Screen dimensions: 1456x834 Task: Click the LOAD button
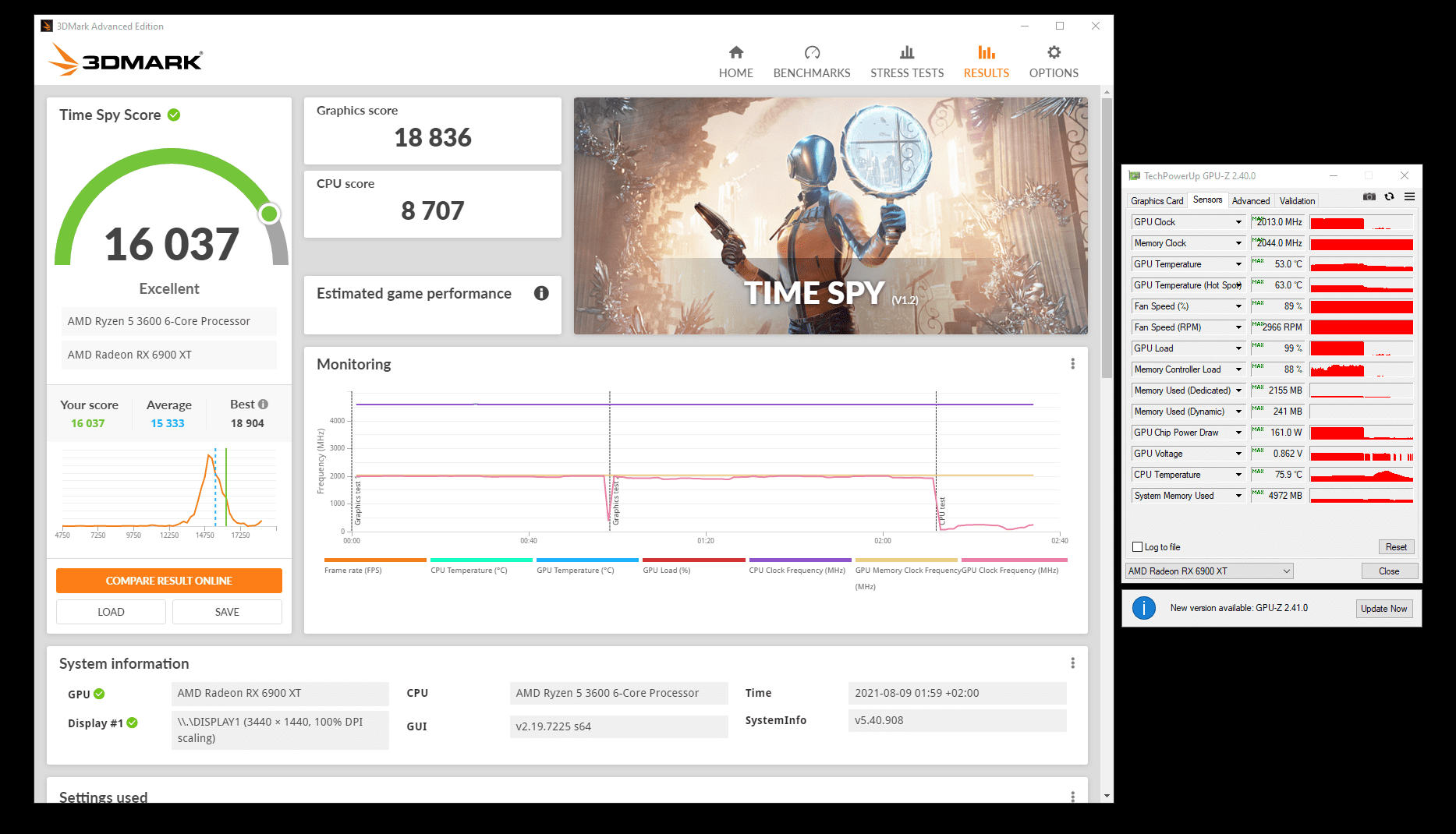point(111,612)
